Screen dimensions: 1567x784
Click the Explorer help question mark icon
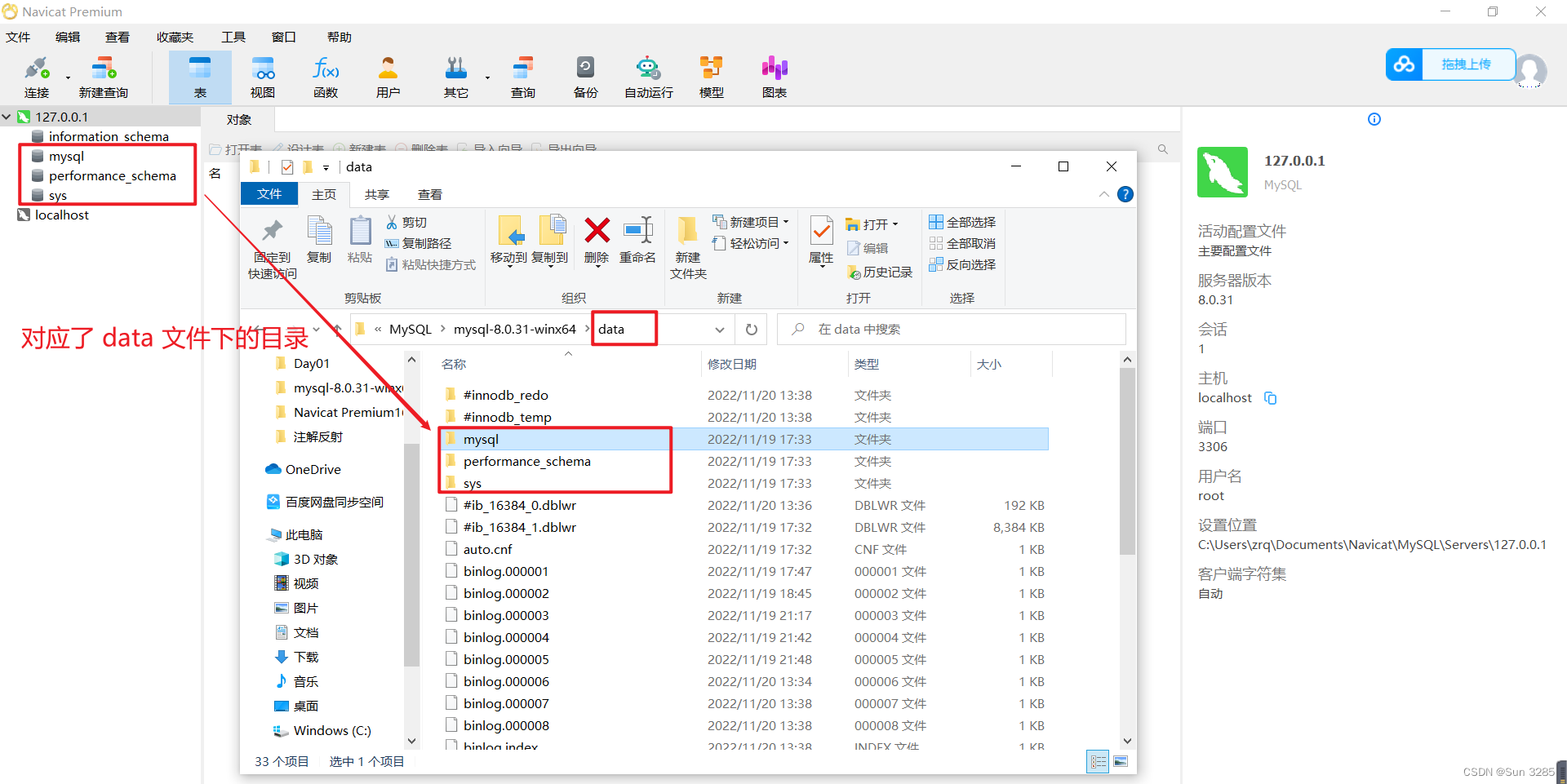tap(1125, 194)
